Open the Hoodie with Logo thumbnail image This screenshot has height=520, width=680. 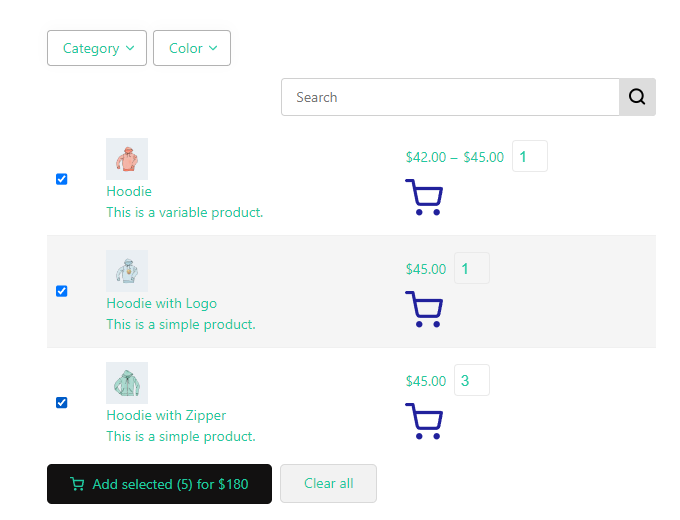point(127,271)
